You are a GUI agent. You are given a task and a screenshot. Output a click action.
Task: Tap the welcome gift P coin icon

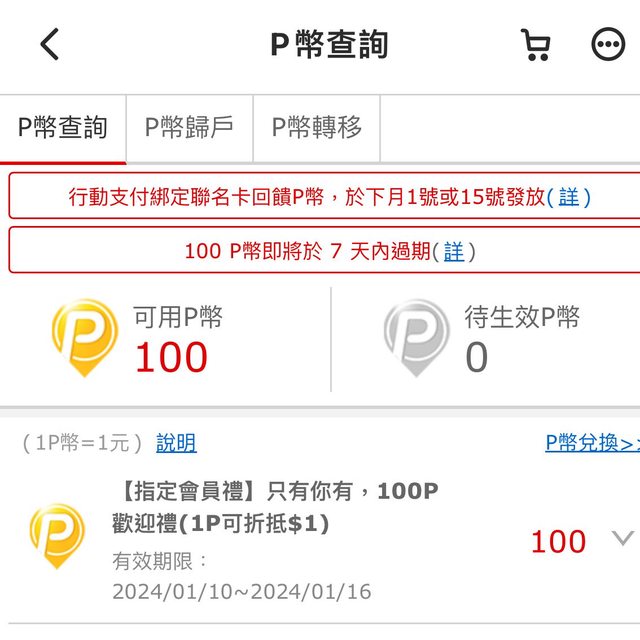point(57,535)
